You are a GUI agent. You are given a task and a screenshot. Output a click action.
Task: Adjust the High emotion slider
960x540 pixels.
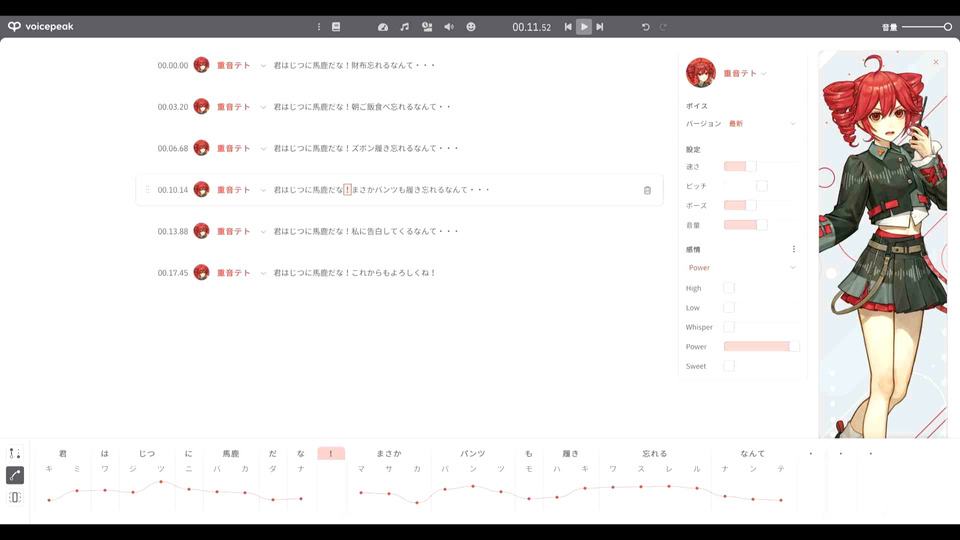point(761,288)
